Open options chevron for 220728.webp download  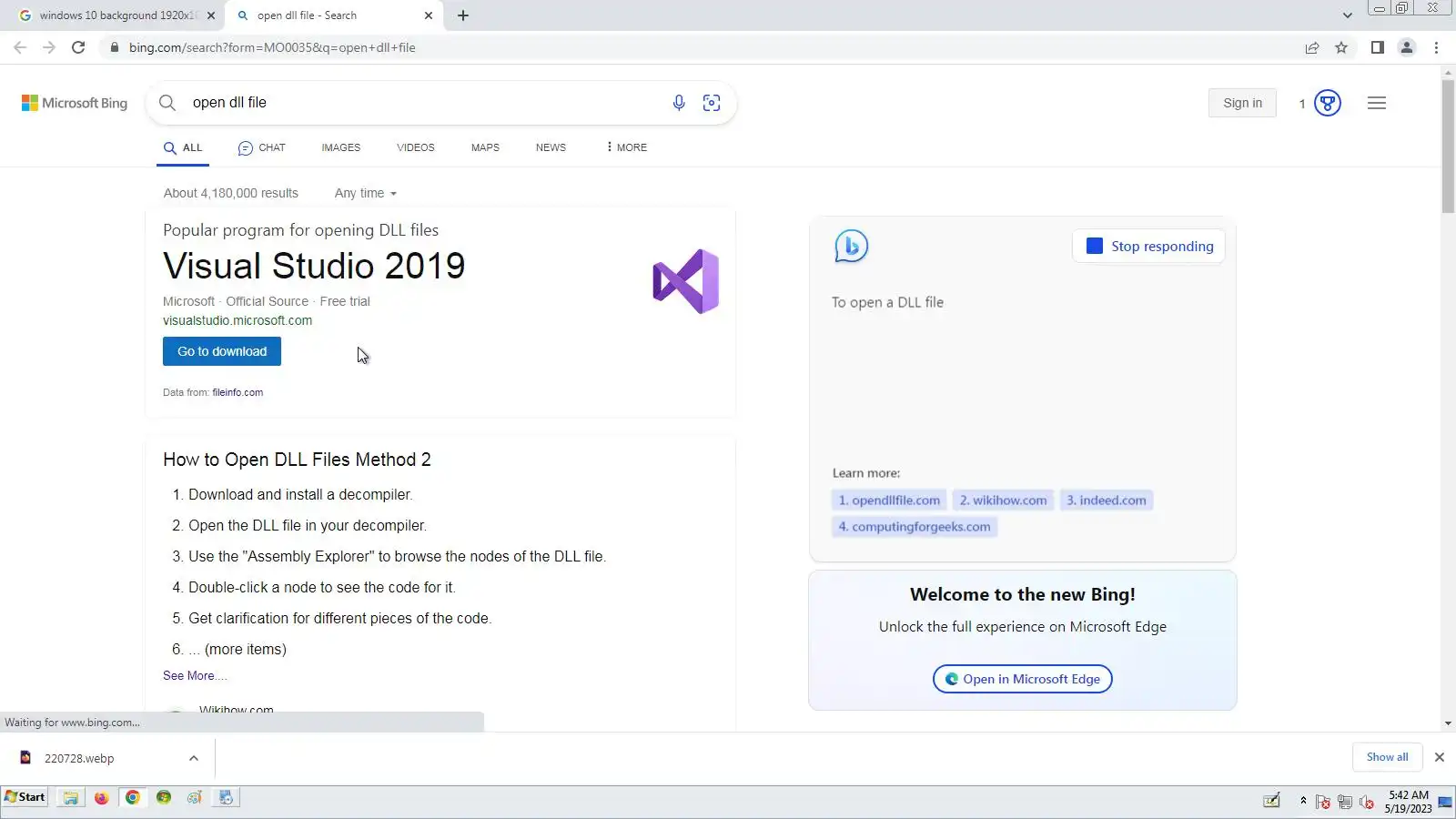tap(194, 758)
